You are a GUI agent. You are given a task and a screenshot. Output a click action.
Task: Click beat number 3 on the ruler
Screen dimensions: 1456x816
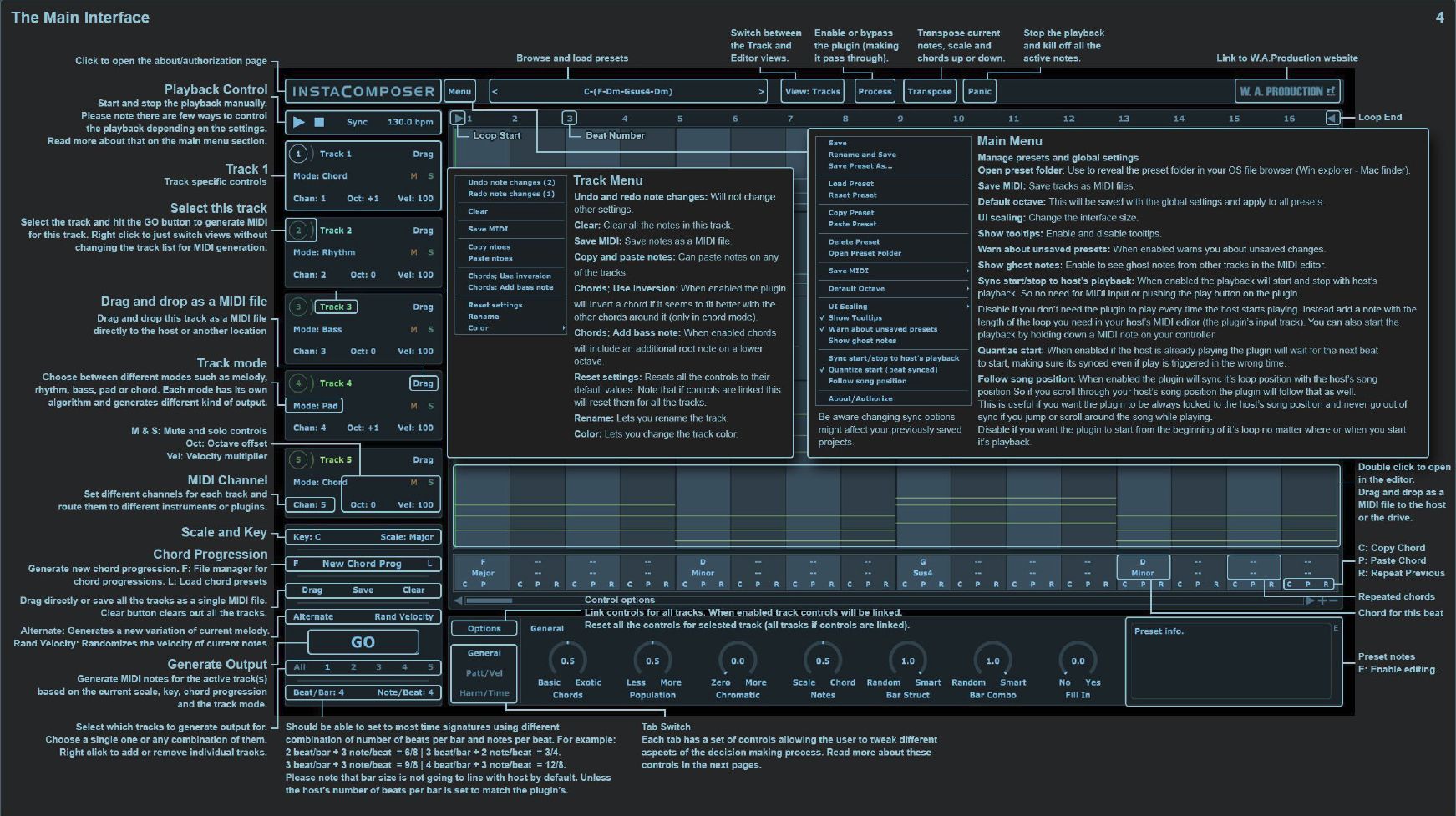[569, 119]
